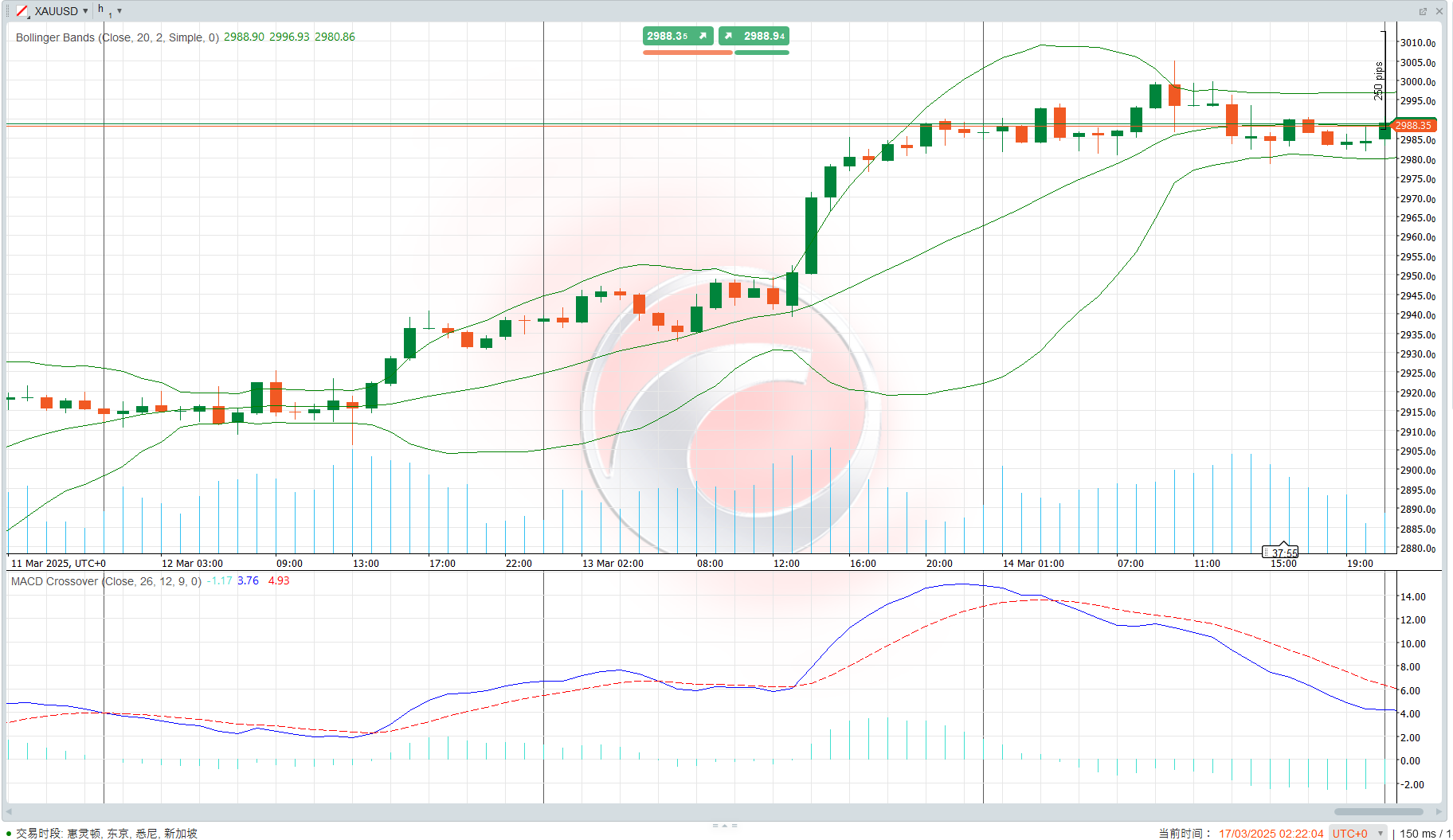Click the current time 17/03/2025 02:22:04
The height and width of the screenshot is (840, 1453).
click(1271, 834)
